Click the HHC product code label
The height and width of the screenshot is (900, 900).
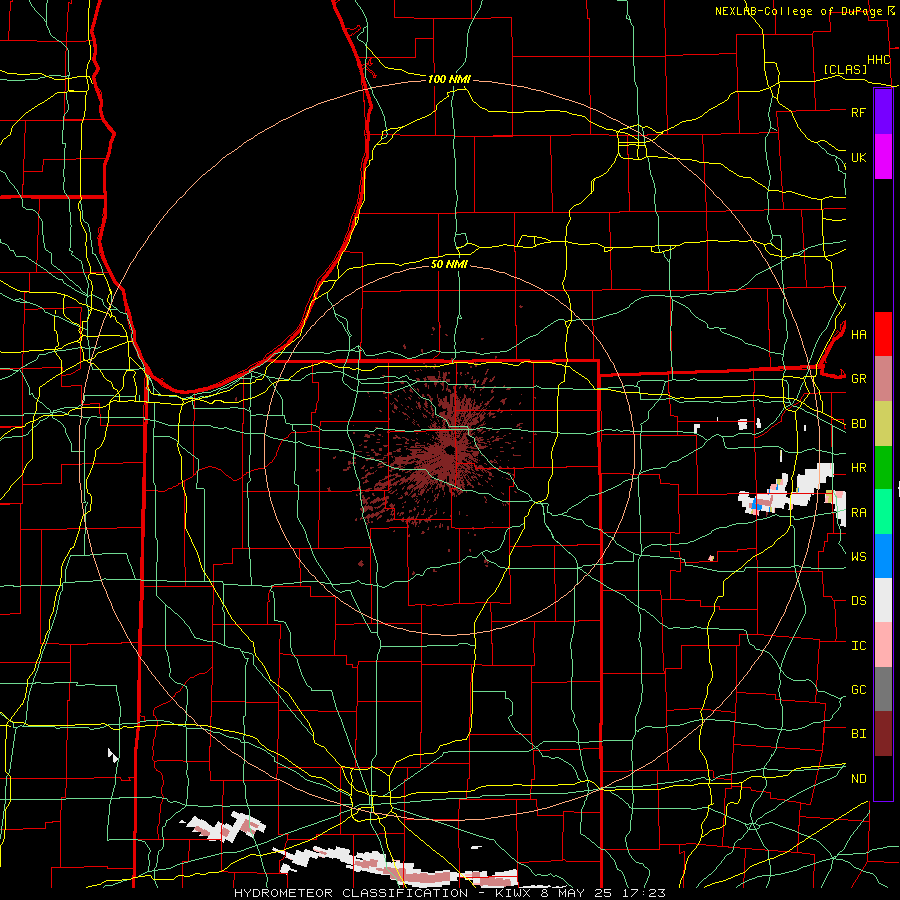point(878,60)
